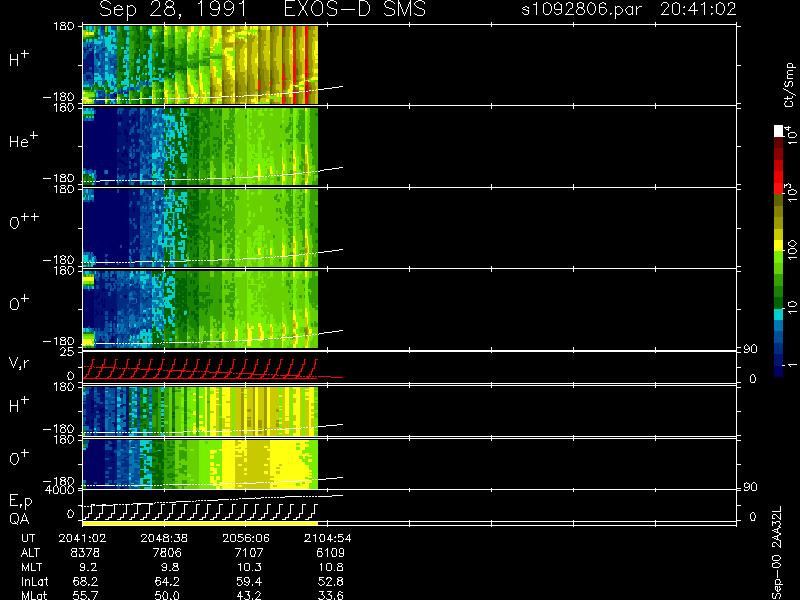Click the He+ panel label
The image size is (800, 600).
(x=22, y=140)
